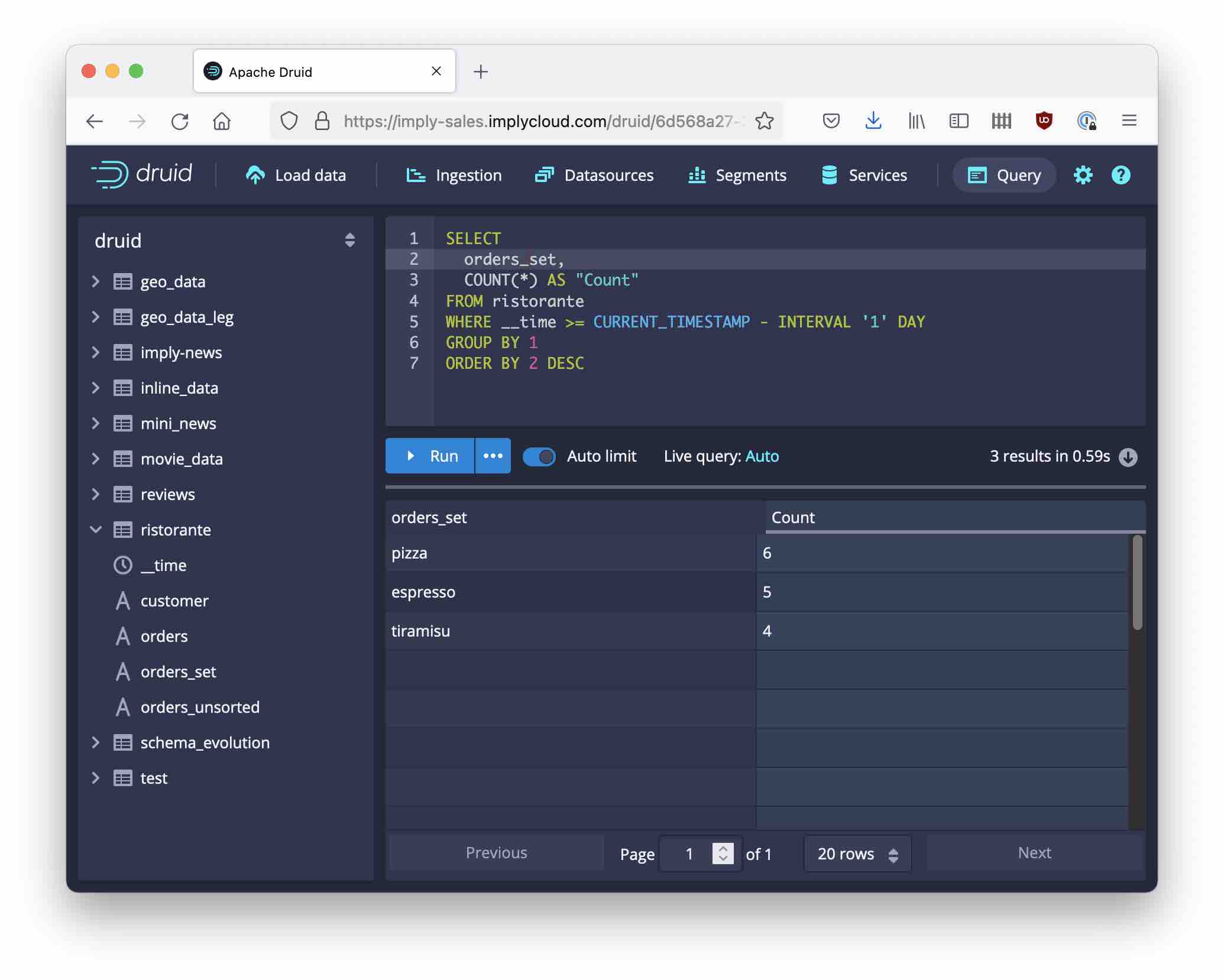Open the druid schema selector dropdown

click(x=349, y=240)
